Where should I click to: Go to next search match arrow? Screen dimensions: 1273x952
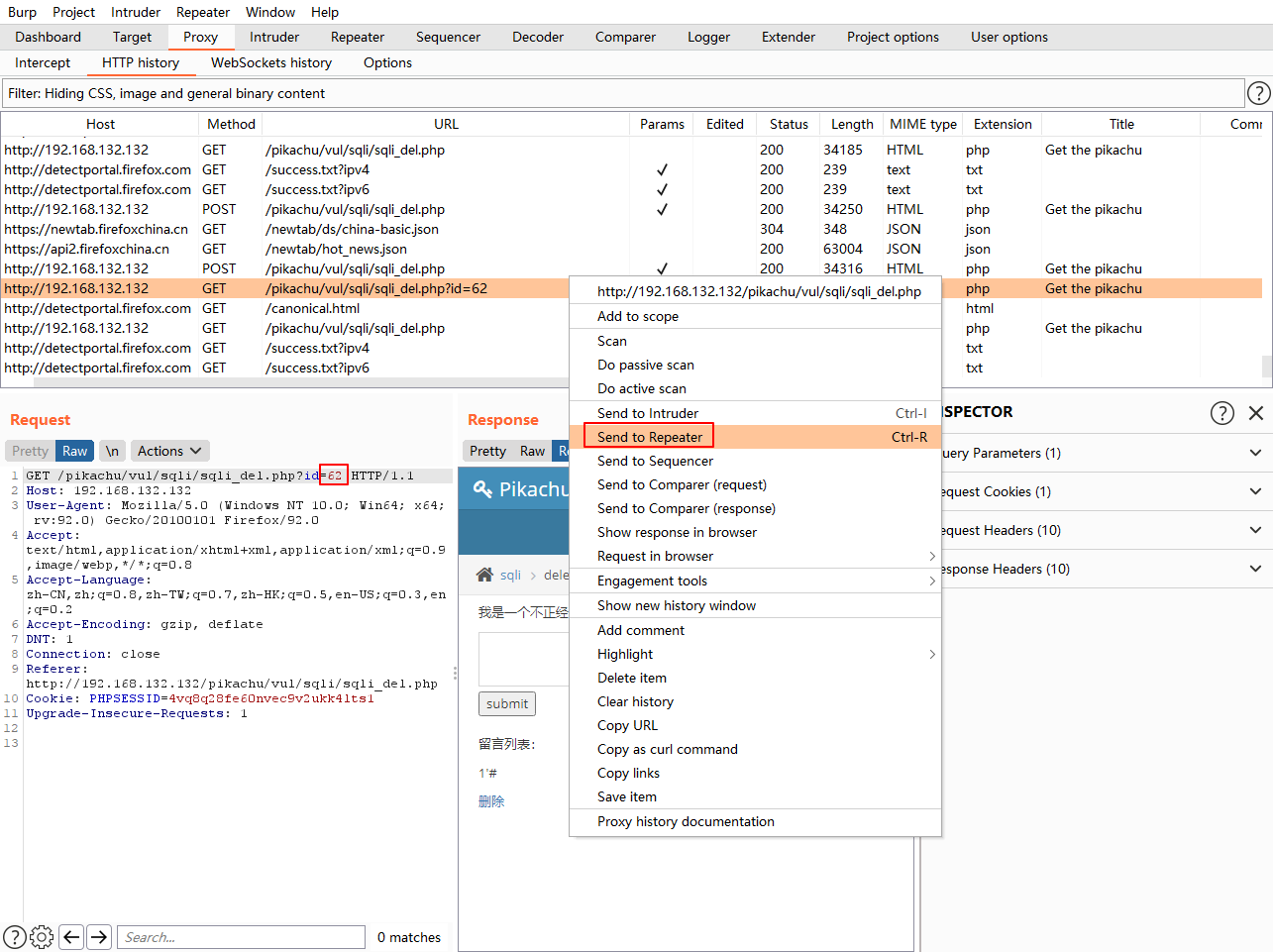click(99, 937)
